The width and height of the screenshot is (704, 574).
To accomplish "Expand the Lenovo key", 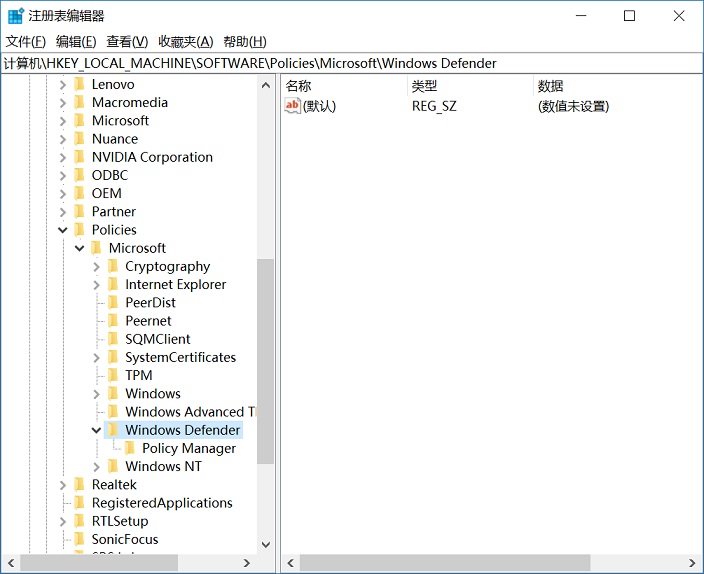I will point(62,84).
